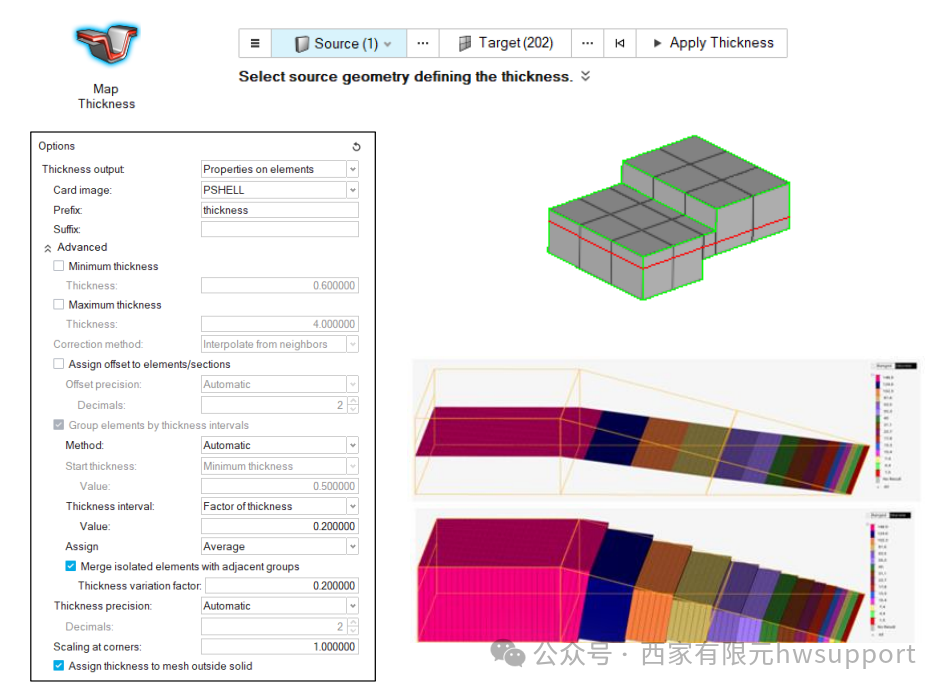Open Start thickness dropdown
The height and width of the screenshot is (692, 946).
pos(280,466)
